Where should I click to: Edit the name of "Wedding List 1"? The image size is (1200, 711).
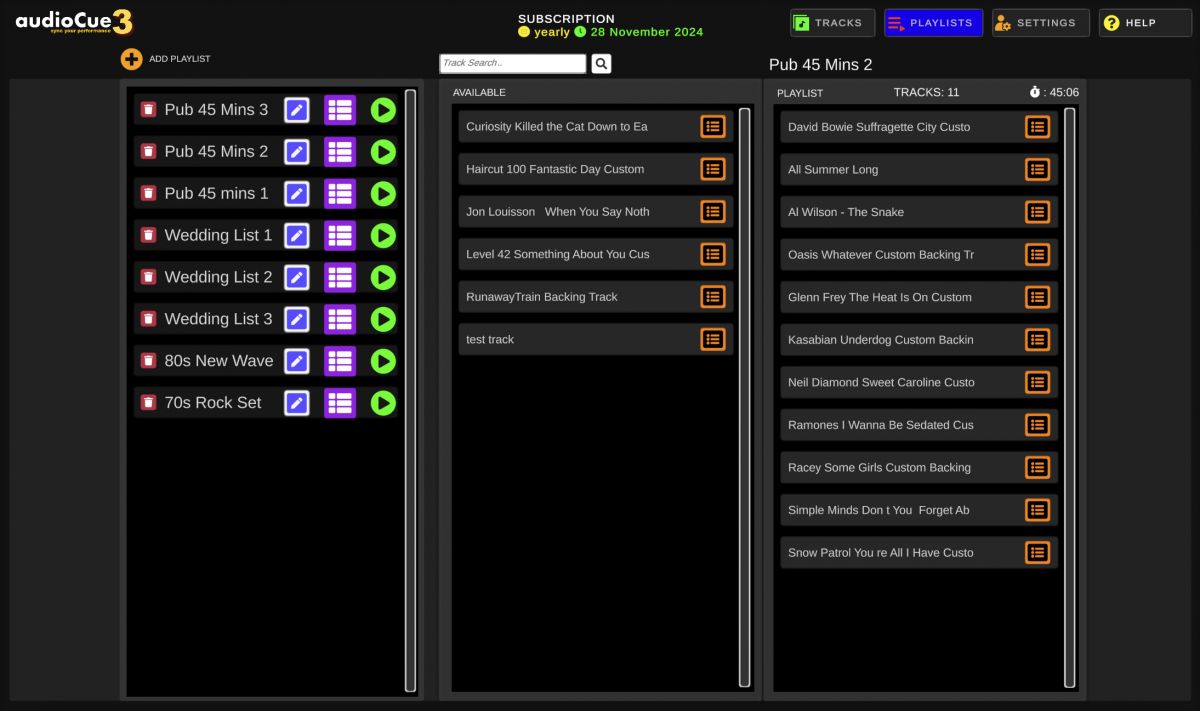(296, 235)
